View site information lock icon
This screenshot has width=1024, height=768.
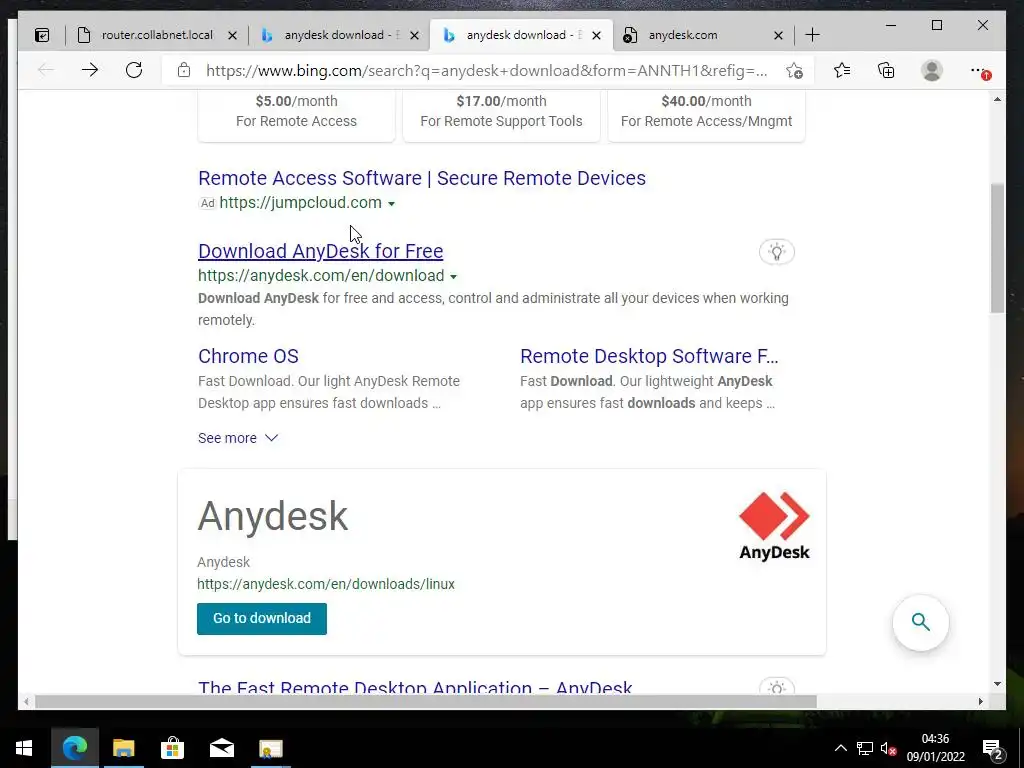(184, 70)
